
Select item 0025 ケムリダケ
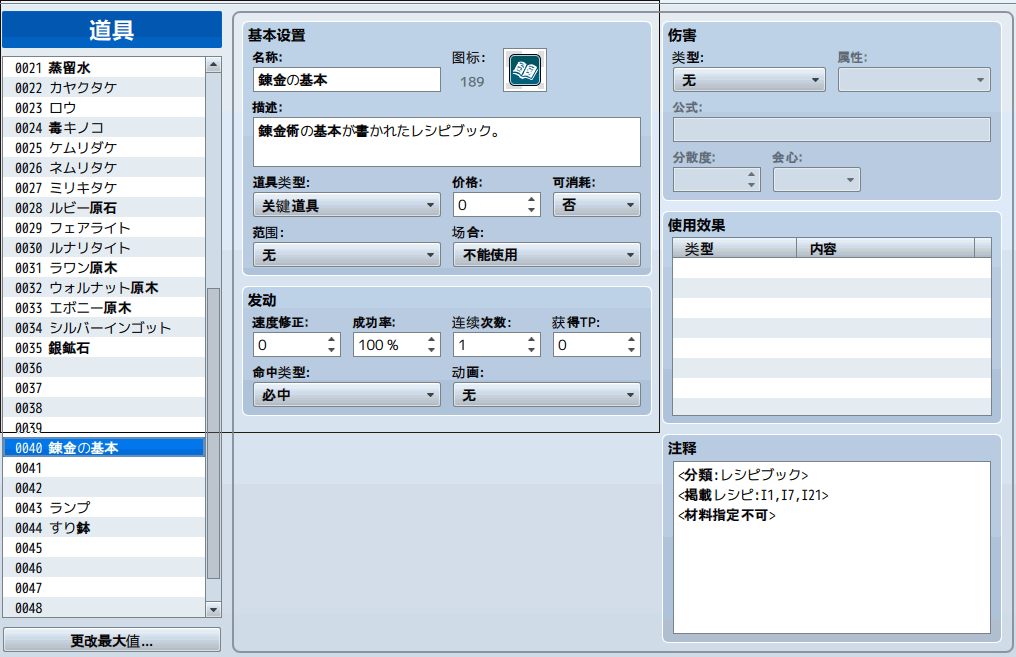click(x=104, y=148)
